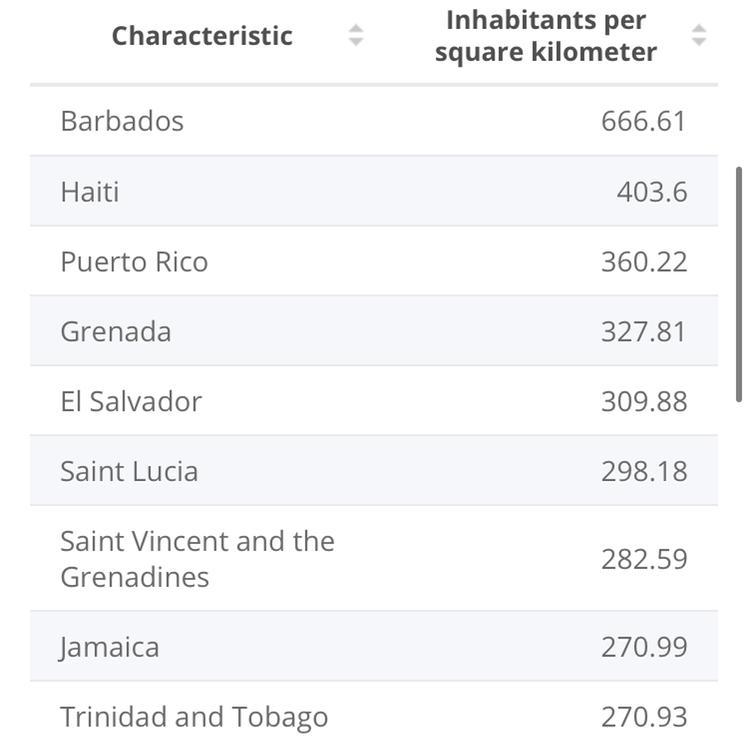The height and width of the screenshot is (748, 748).
Task: Click the 403.6 density value
Action: pos(652,192)
